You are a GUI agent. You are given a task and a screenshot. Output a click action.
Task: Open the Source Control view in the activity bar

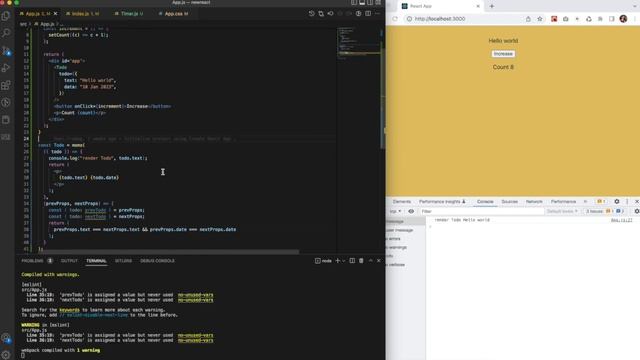(6, 51)
